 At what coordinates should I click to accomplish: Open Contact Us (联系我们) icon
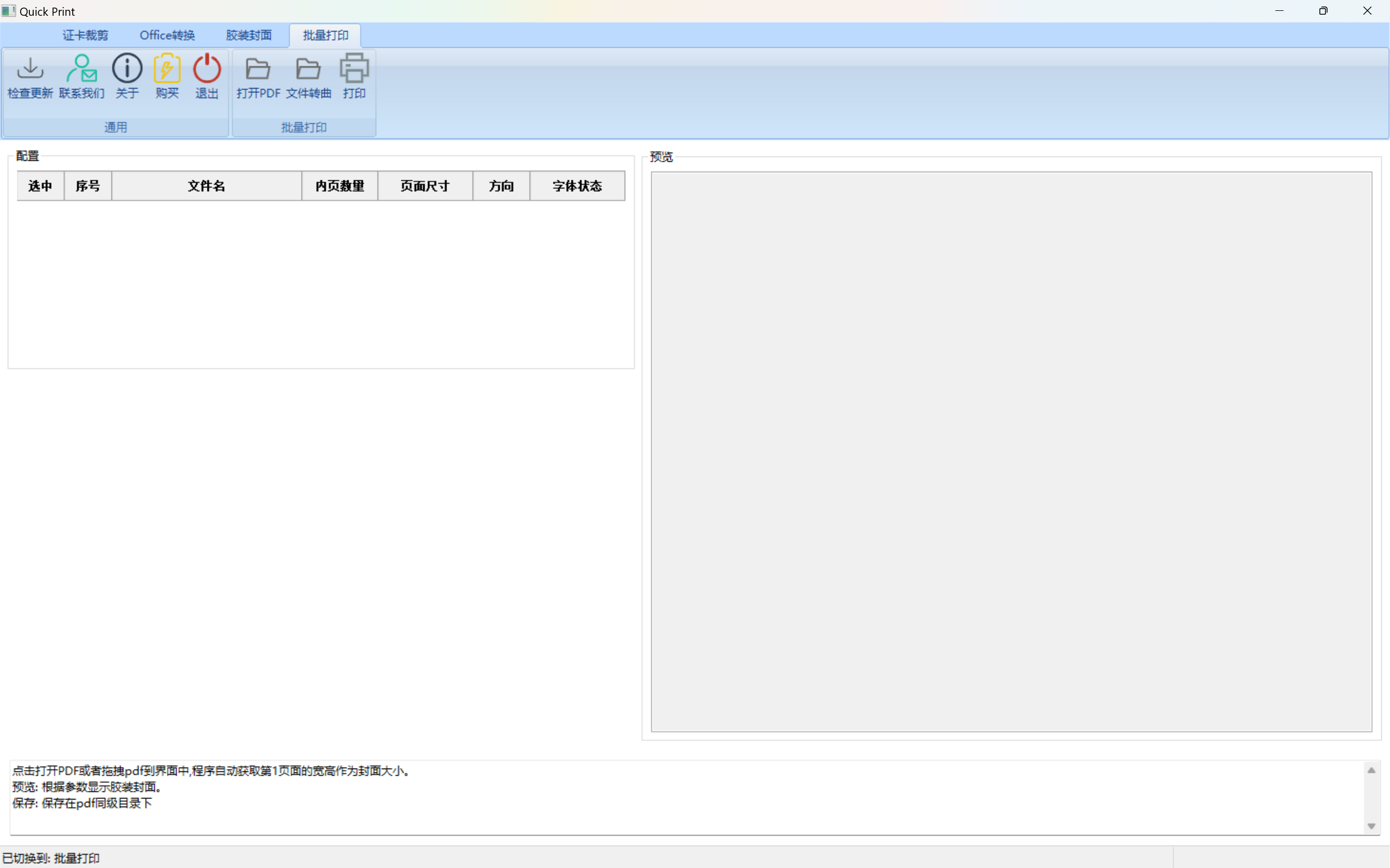coord(81,70)
